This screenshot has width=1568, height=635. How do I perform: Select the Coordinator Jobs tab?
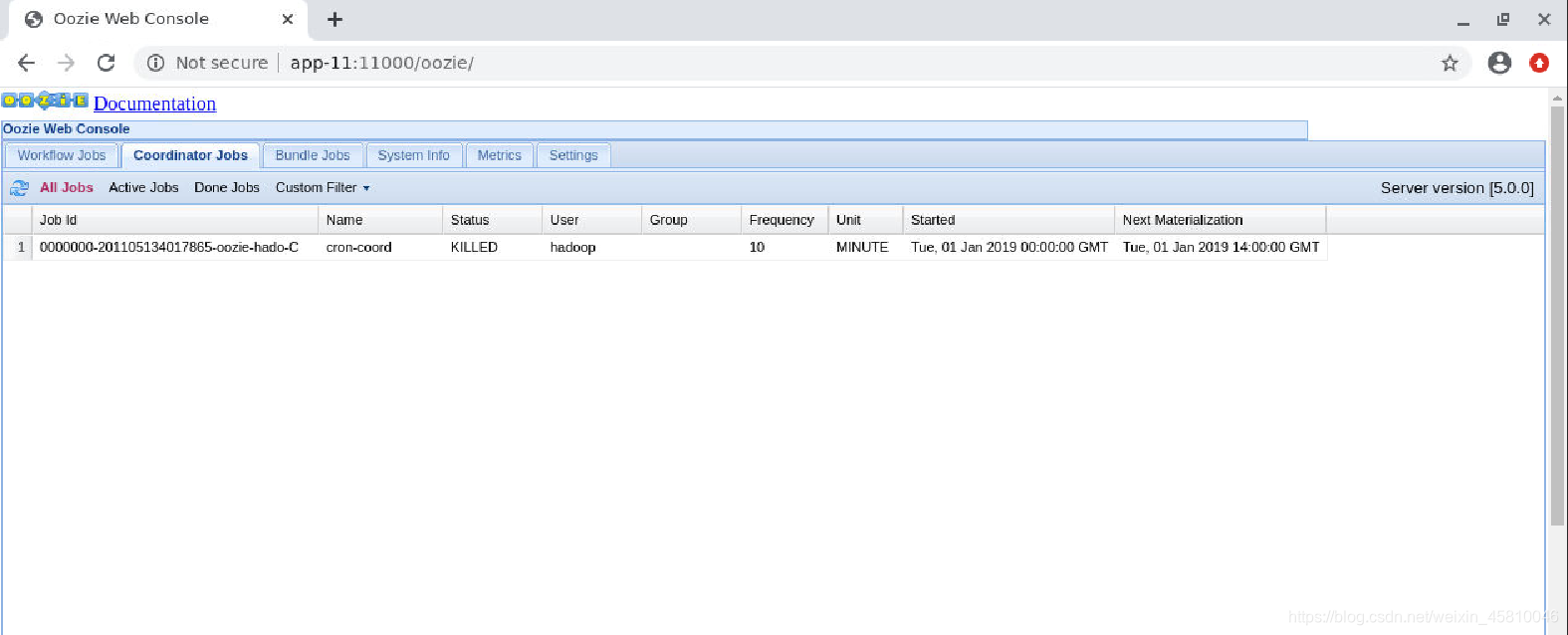click(x=190, y=155)
